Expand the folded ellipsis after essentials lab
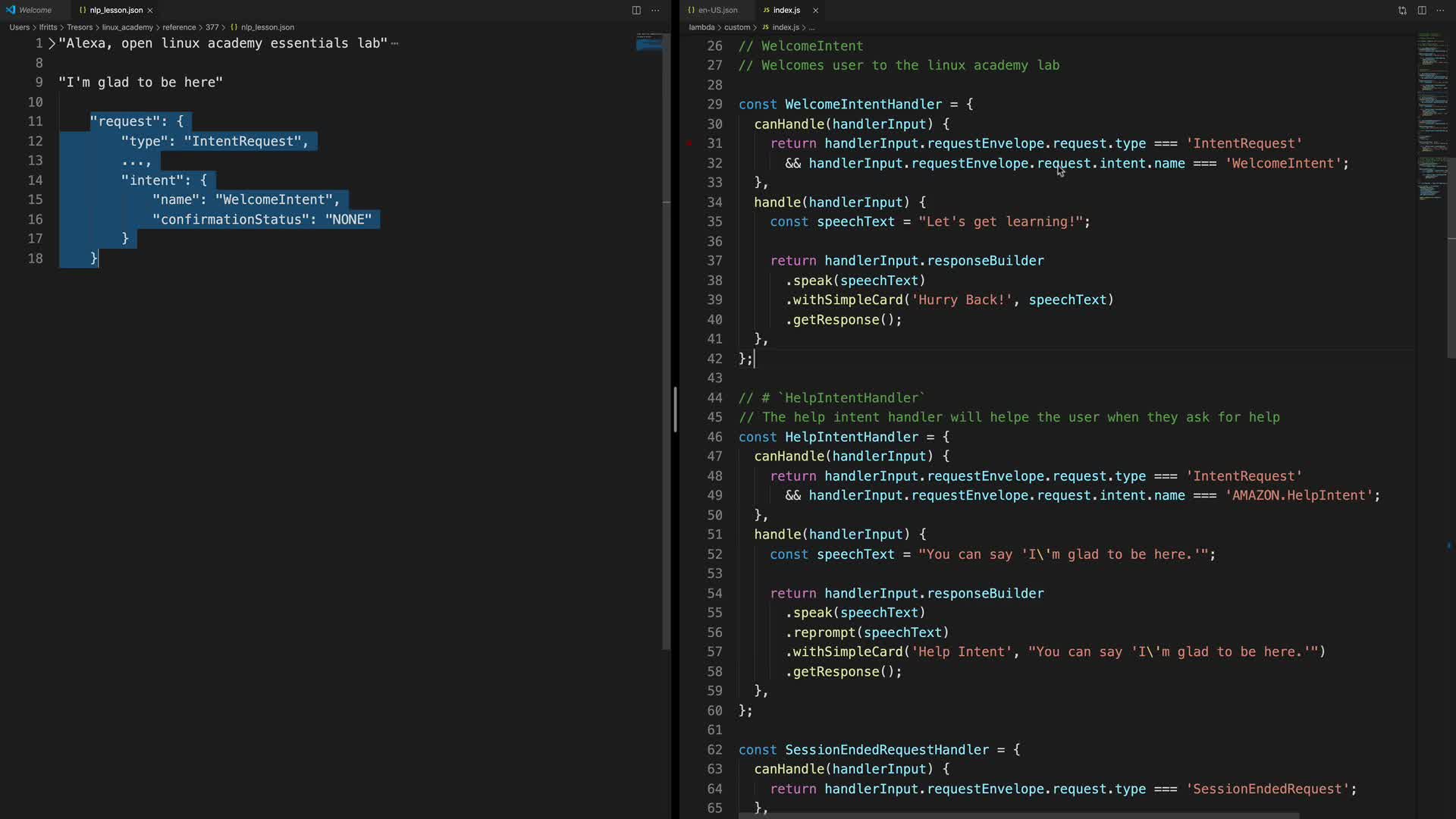This screenshot has width=1456, height=819. click(x=394, y=43)
